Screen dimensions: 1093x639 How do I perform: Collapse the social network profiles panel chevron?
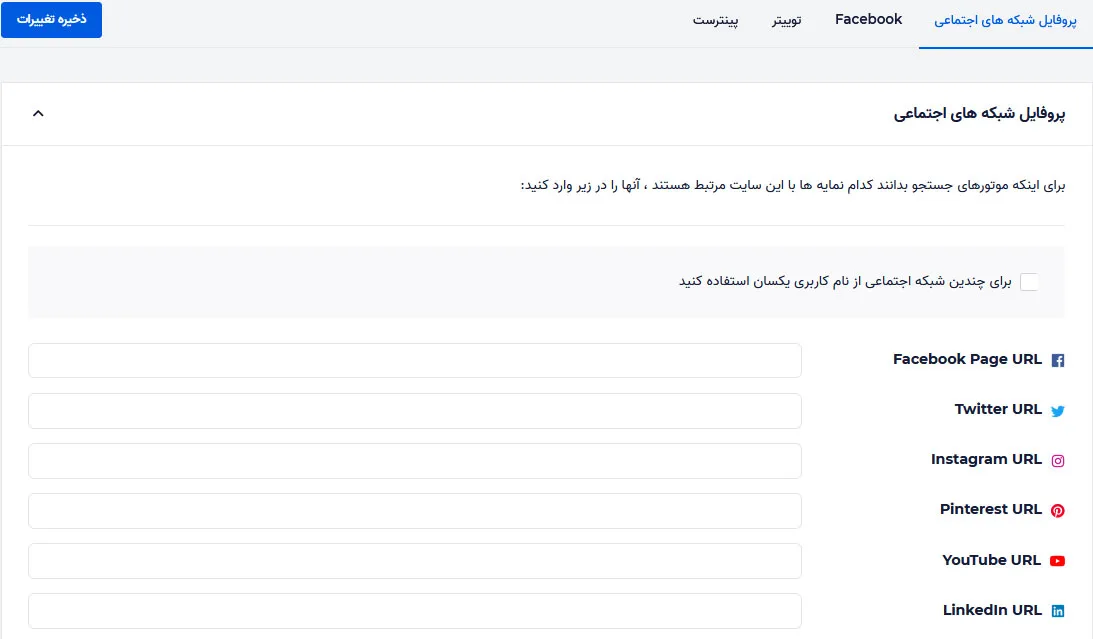(38, 113)
